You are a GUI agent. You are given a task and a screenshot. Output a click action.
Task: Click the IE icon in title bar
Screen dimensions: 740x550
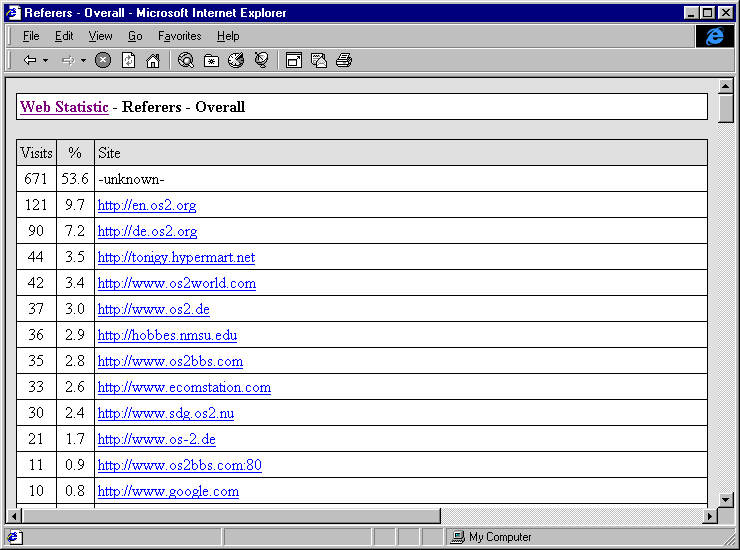click(x=13, y=13)
